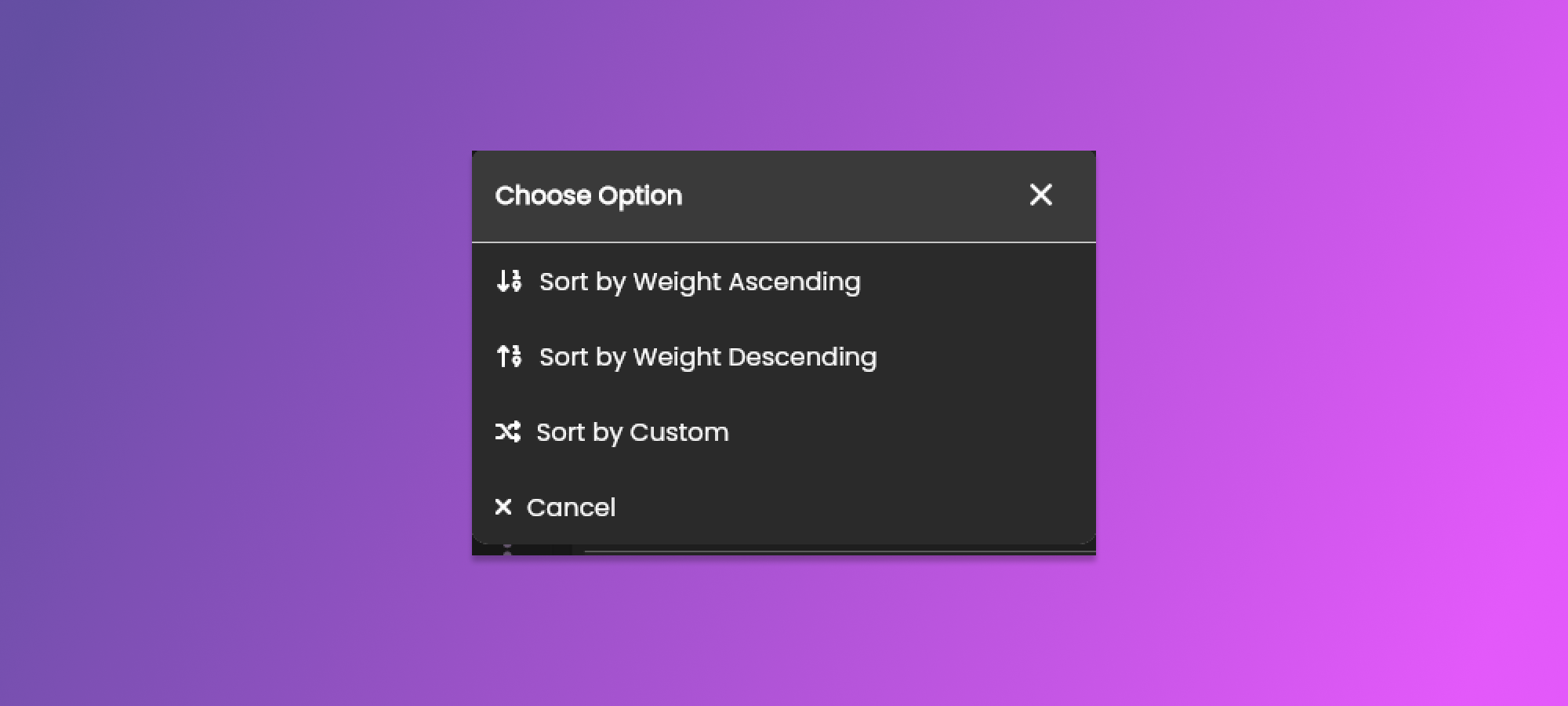The width and height of the screenshot is (1568, 706).
Task: Choose Sort by Weight Descending
Action: 707,357
